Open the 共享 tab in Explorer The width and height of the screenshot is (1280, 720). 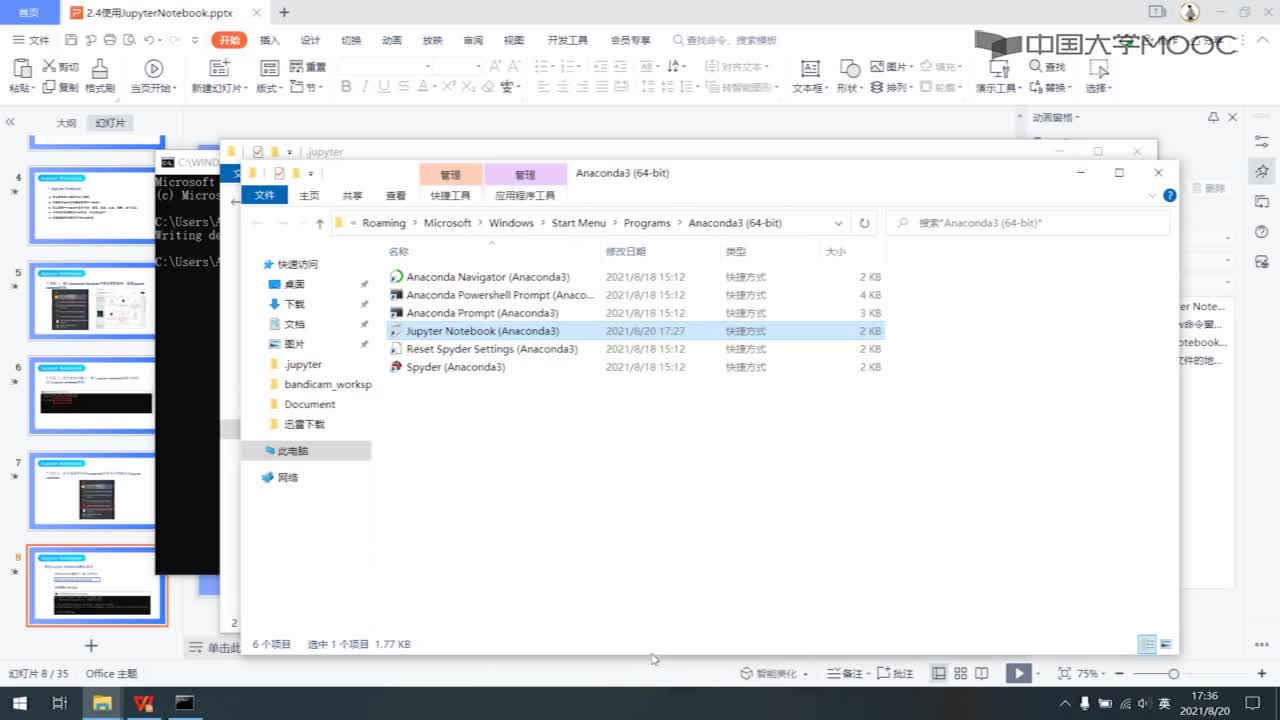(x=352, y=196)
